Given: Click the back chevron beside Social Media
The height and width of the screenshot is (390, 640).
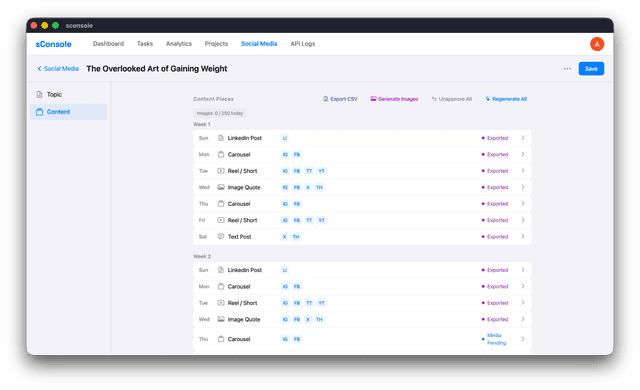Looking at the screenshot, I should [x=39, y=69].
